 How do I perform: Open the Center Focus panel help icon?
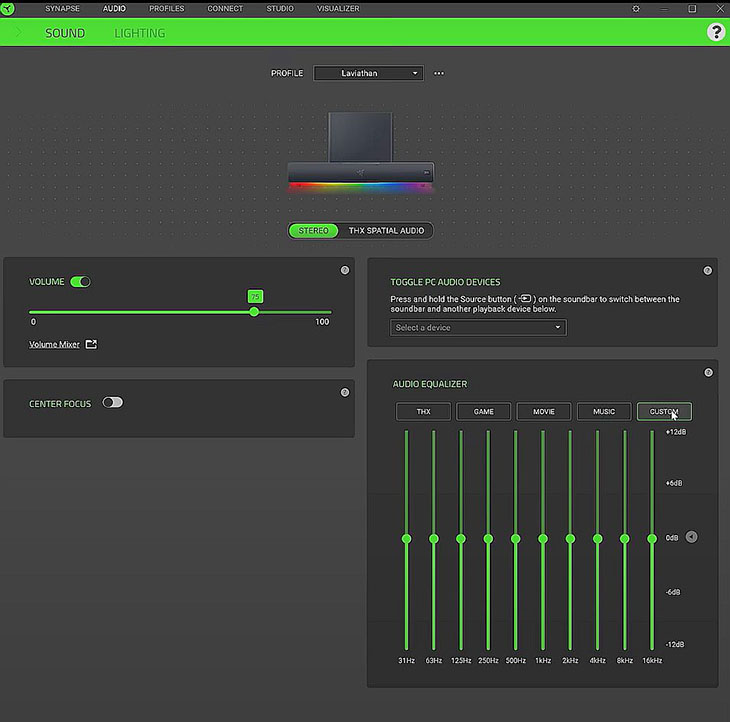point(345,392)
